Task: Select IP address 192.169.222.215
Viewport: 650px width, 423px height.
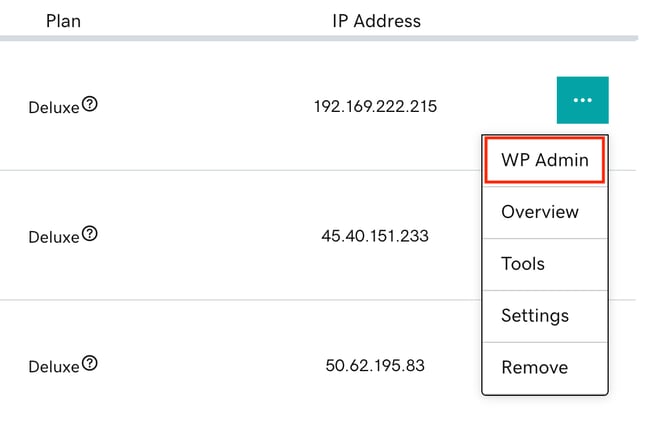Action: (375, 105)
